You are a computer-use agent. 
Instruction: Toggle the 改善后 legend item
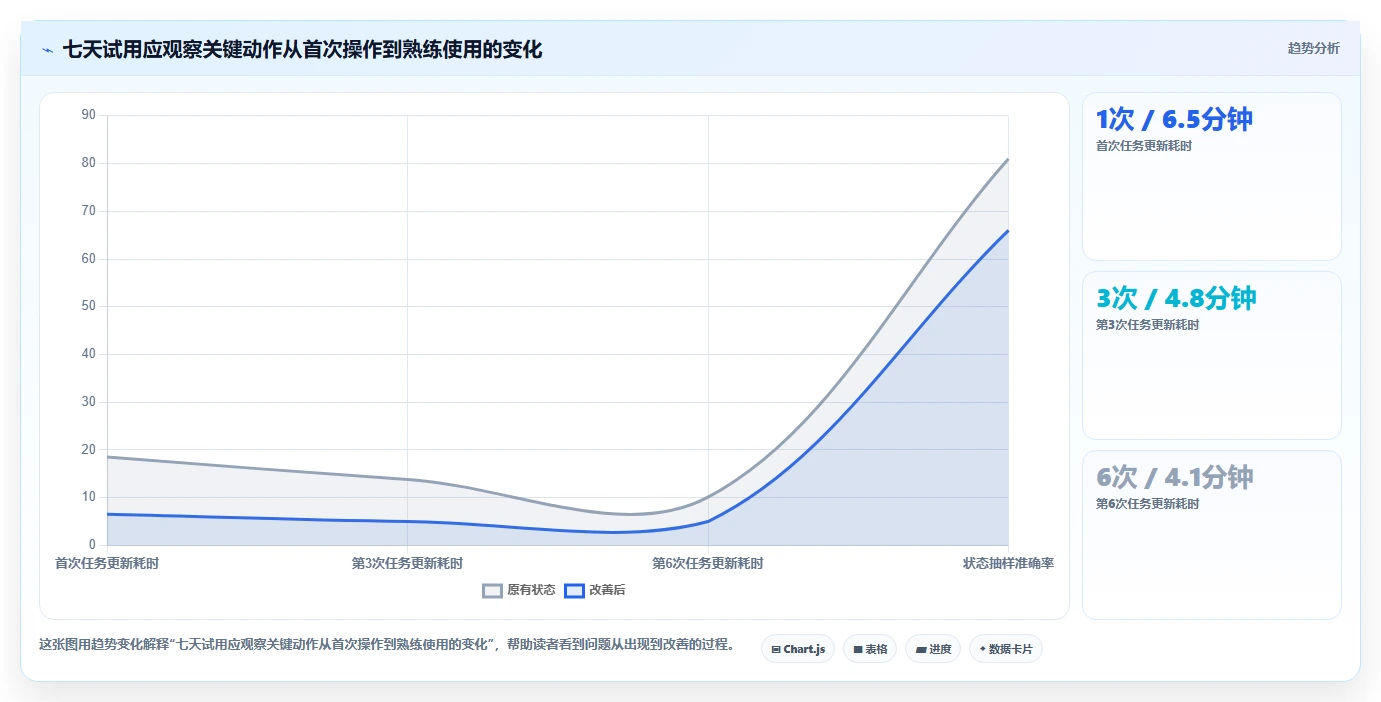click(594, 590)
